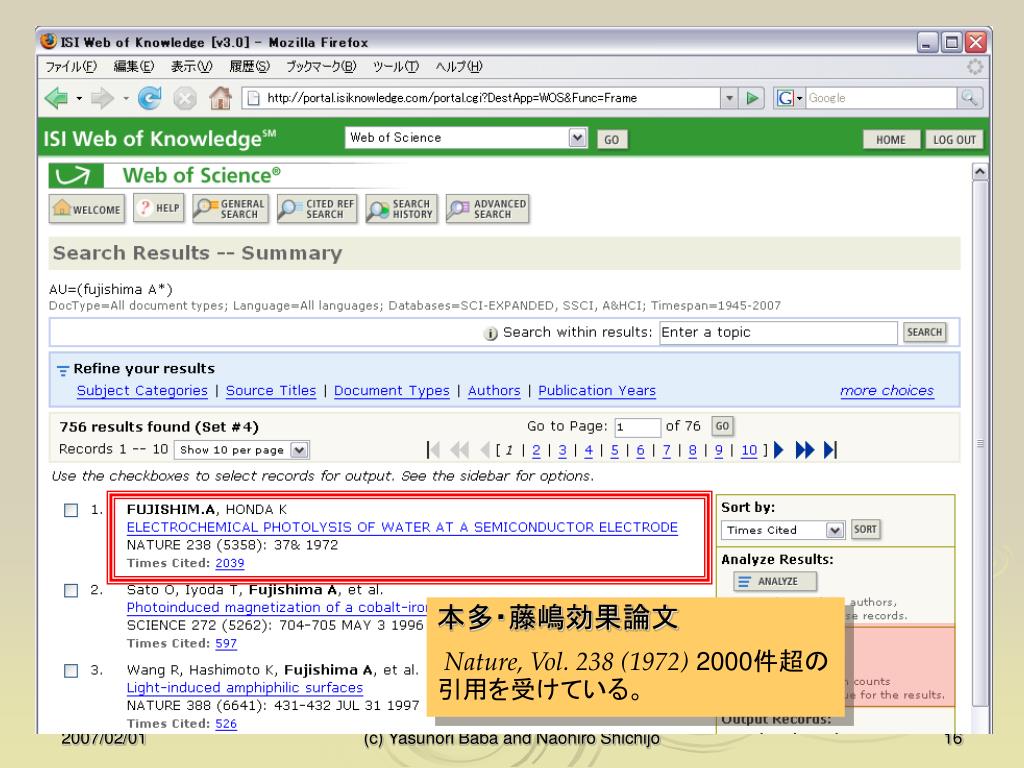1024x768 pixels.
Task: Click Times Cited 2039 link
Action: (x=230, y=563)
